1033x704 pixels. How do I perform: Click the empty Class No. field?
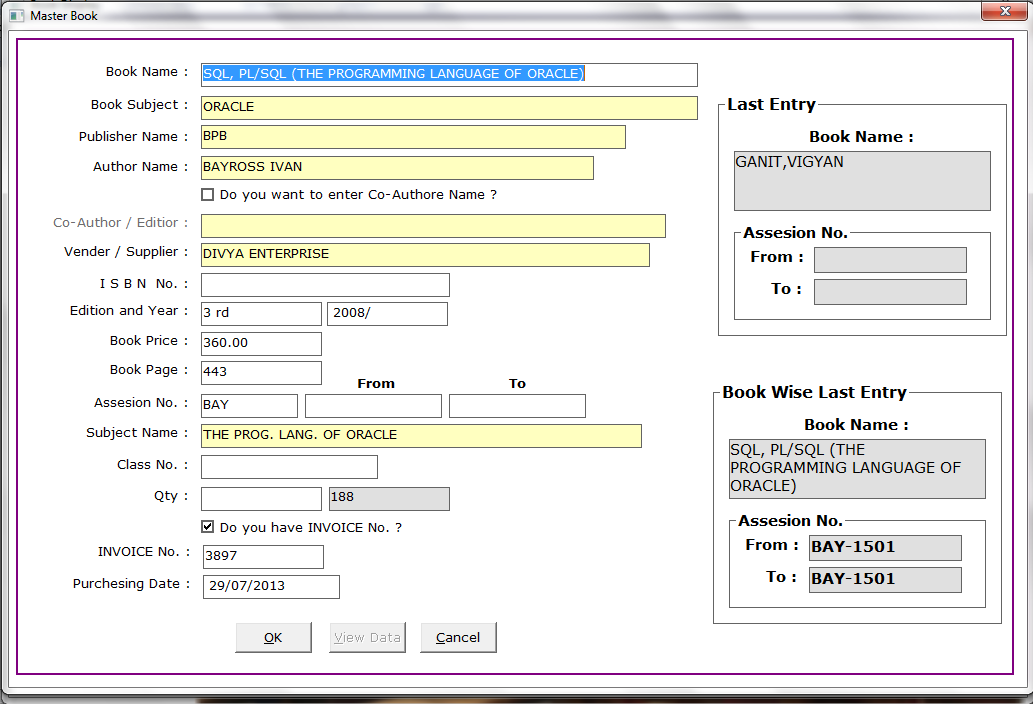click(288, 467)
